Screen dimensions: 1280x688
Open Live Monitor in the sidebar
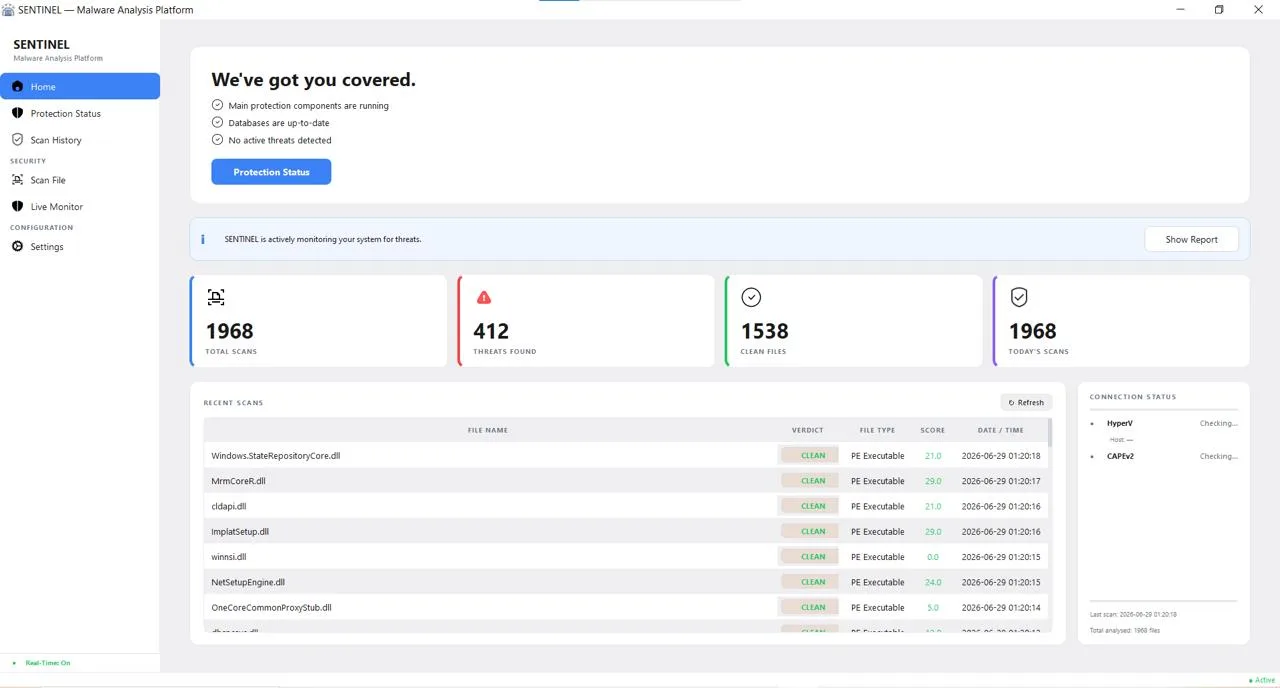tap(80, 206)
